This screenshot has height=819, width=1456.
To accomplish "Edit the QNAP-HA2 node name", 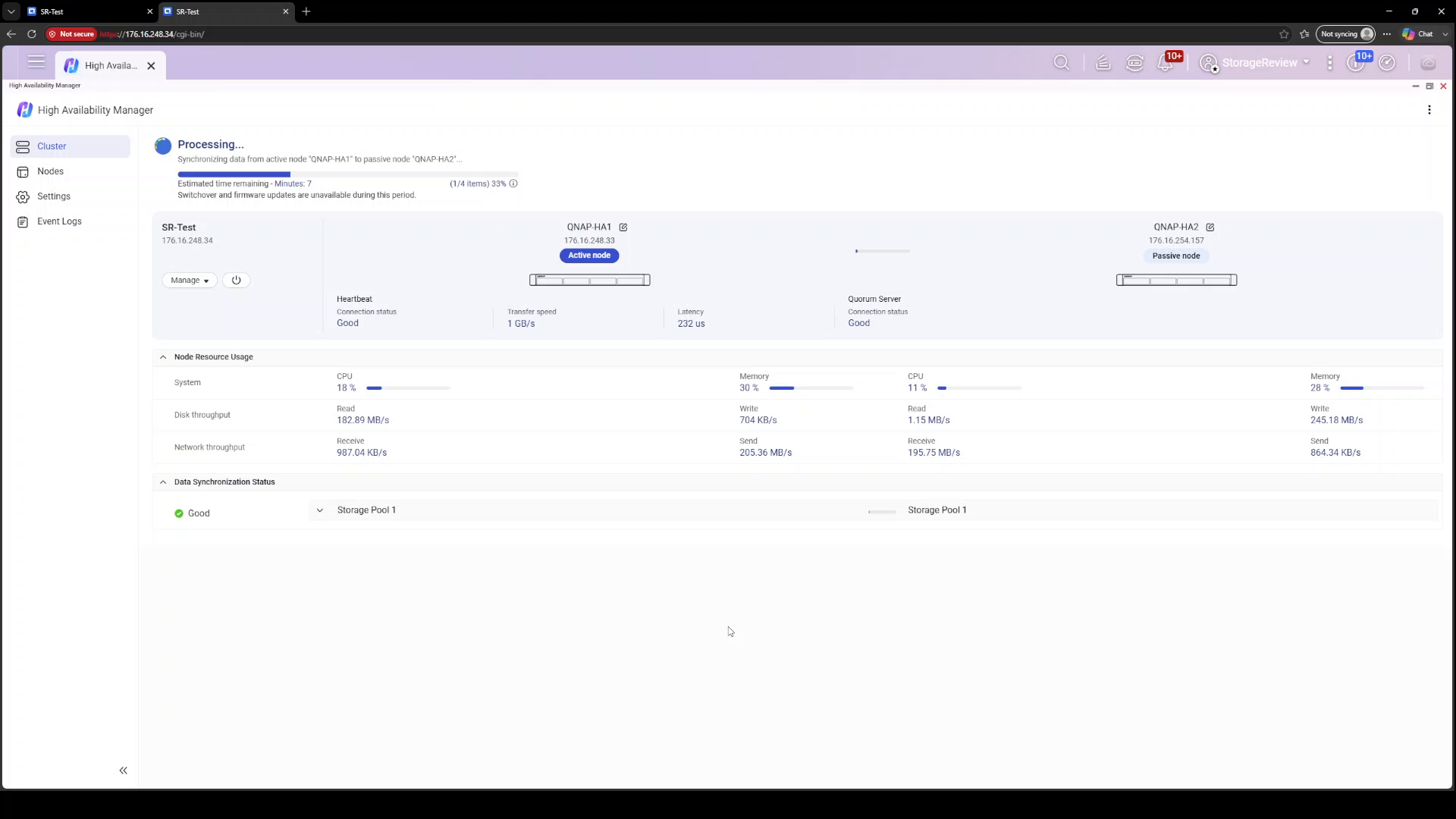I will 1210,227.
